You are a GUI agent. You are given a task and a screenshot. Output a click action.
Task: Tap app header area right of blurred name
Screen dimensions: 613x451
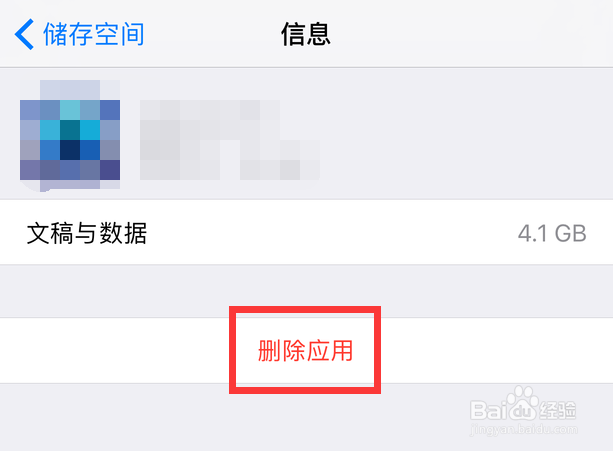[465, 135]
